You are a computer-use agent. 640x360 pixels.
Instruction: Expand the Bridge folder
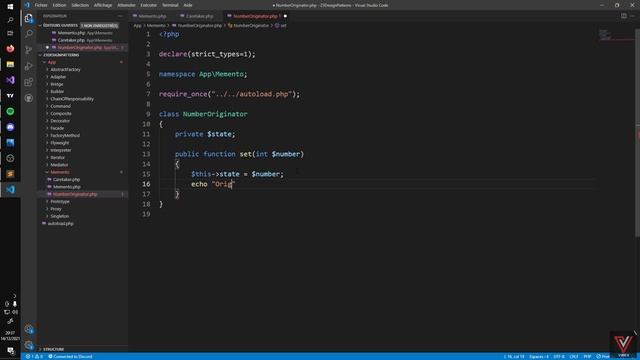click(47, 84)
